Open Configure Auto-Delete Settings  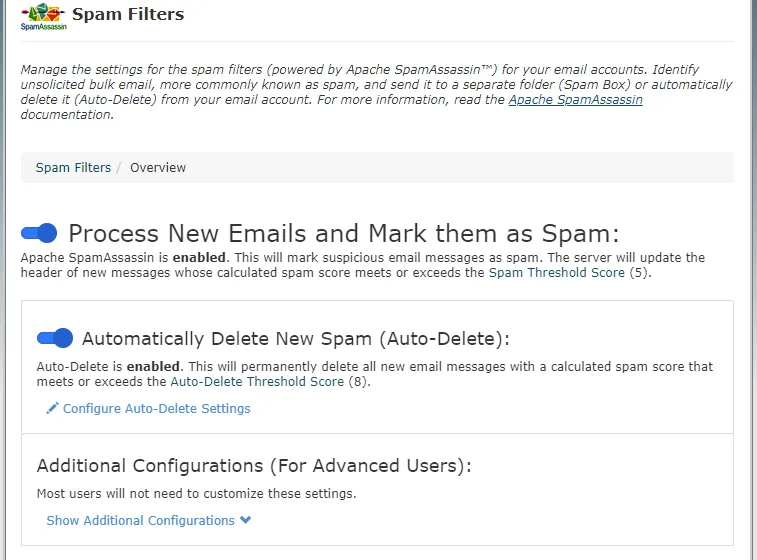tap(157, 408)
